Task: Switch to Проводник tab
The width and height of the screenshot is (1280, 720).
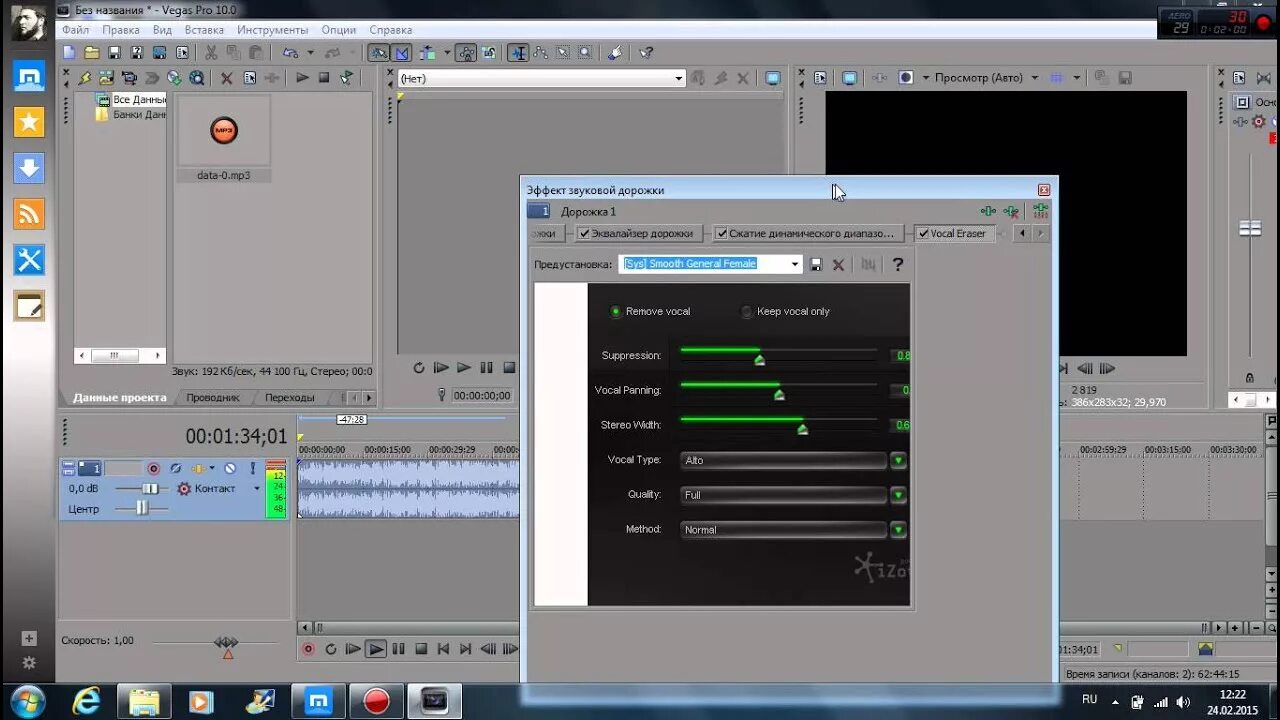Action: tap(213, 397)
